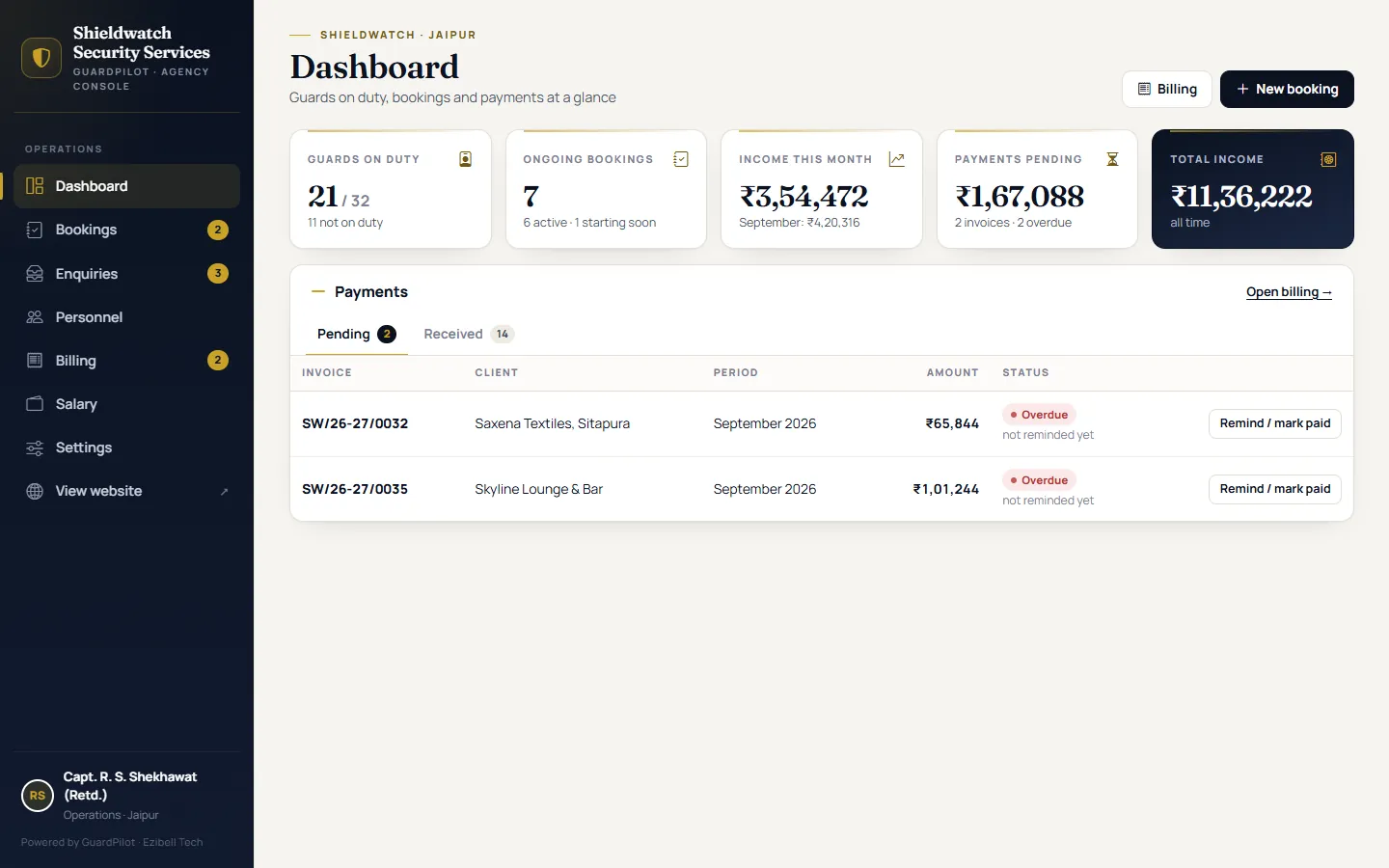Remind or mark paid invoice SW/26-27/0032
This screenshot has width=1389, height=868.
coord(1275,423)
